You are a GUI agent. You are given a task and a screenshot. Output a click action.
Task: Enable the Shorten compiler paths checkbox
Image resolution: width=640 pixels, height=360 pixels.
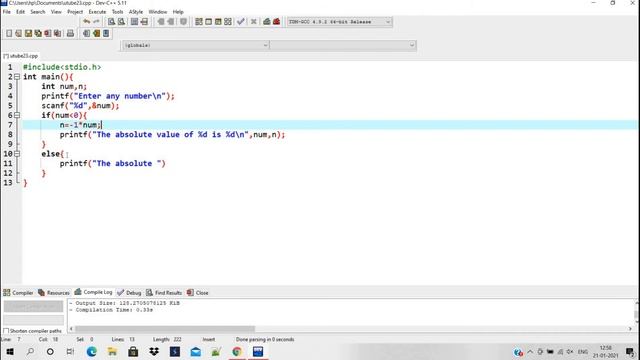[x=6, y=331]
